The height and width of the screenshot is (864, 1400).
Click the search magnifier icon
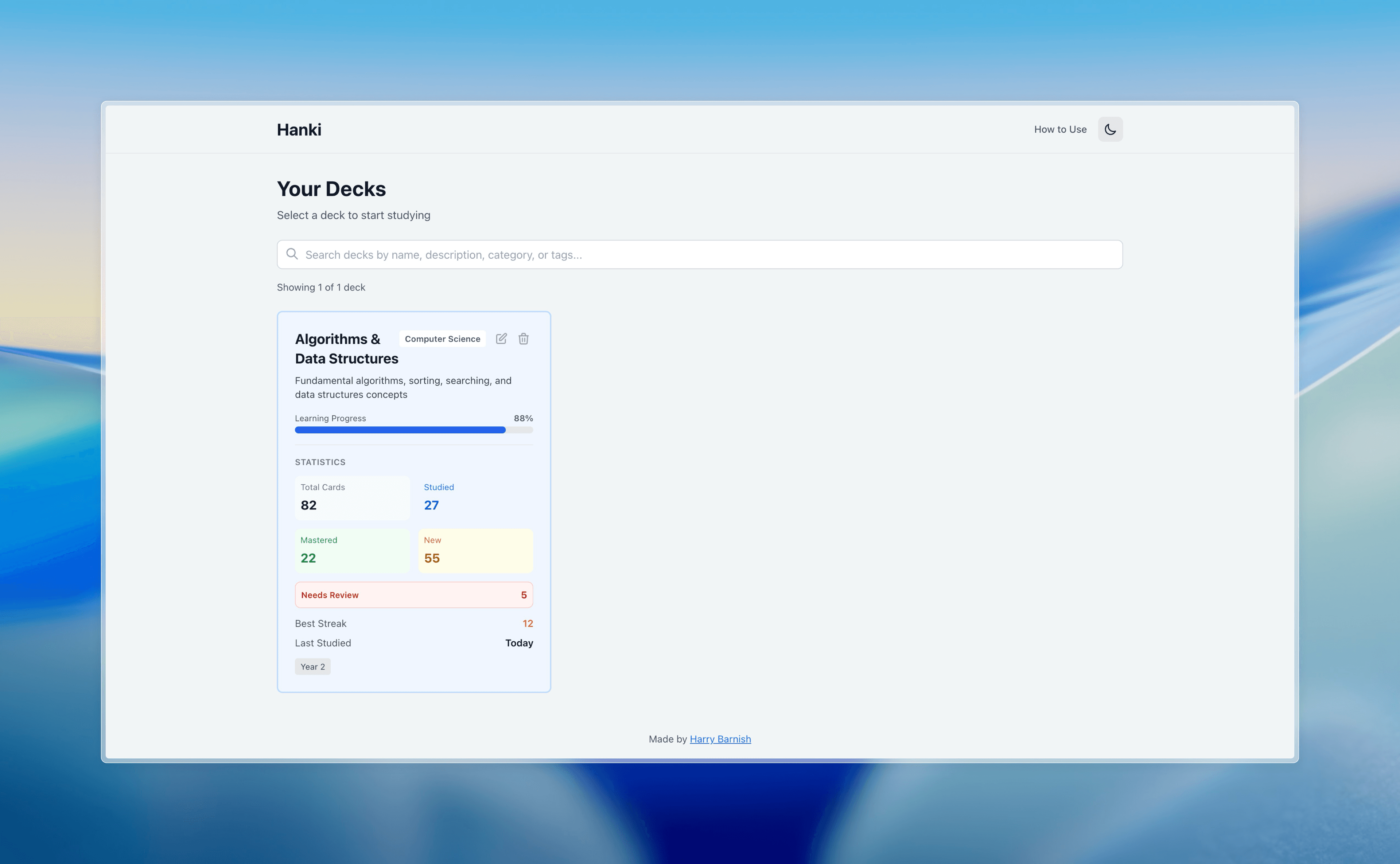(x=292, y=254)
